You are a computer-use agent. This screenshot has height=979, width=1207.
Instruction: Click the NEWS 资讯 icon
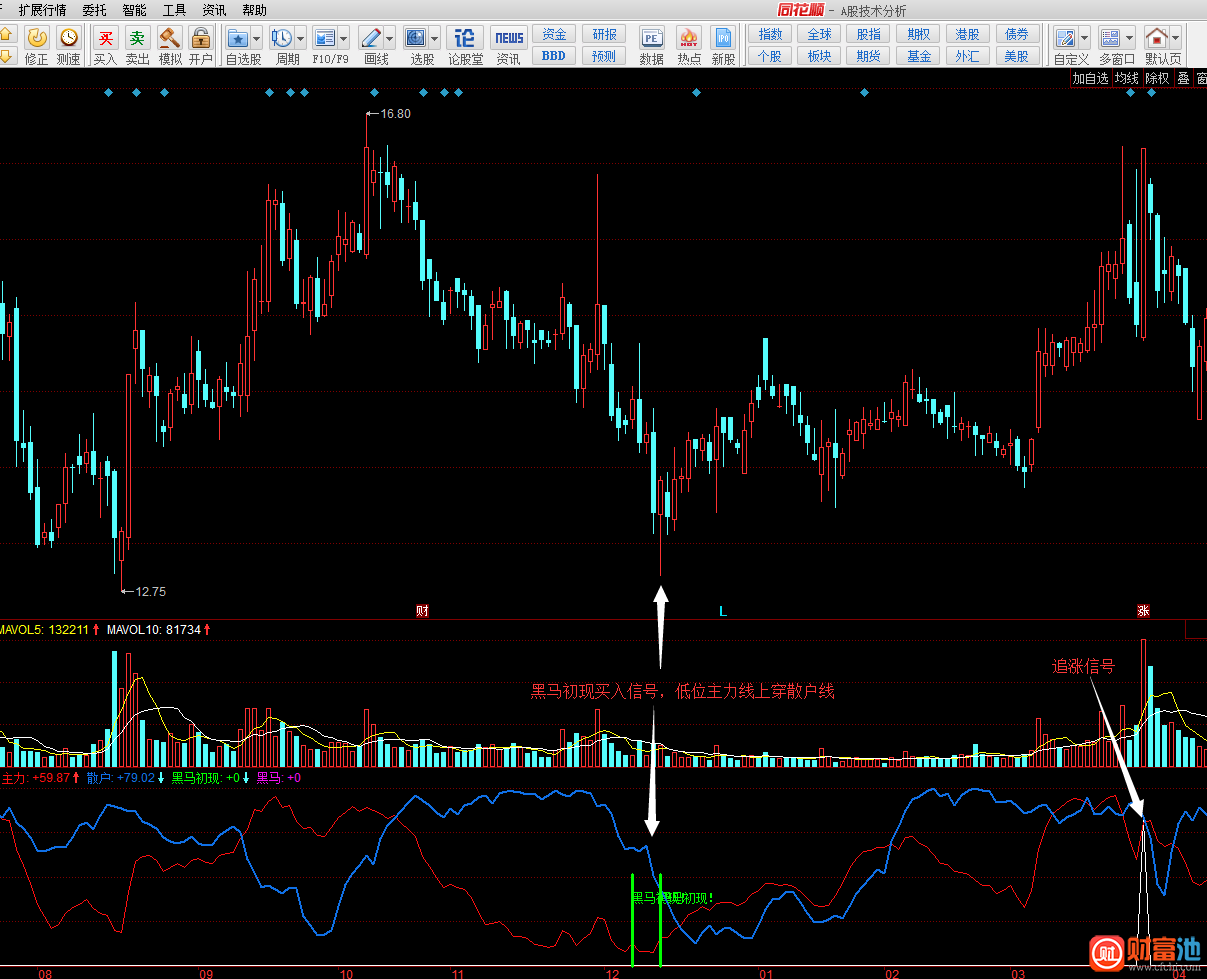coord(509,38)
